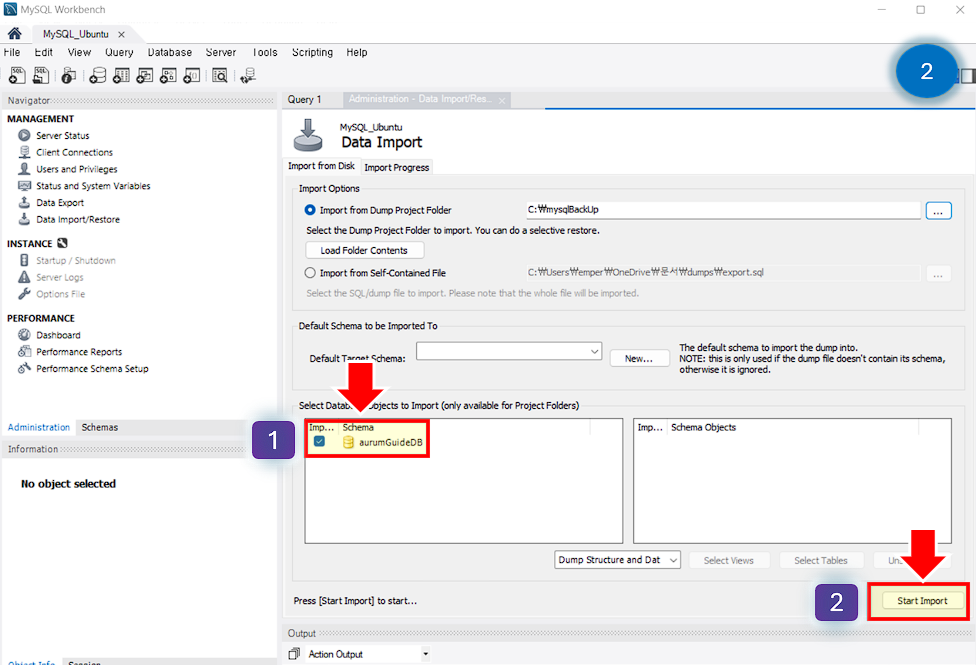The width and height of the screenshot is (976, 665).
Task: Click the dump project folder path field
Action: pyautogui.click(x=723, y=210)
